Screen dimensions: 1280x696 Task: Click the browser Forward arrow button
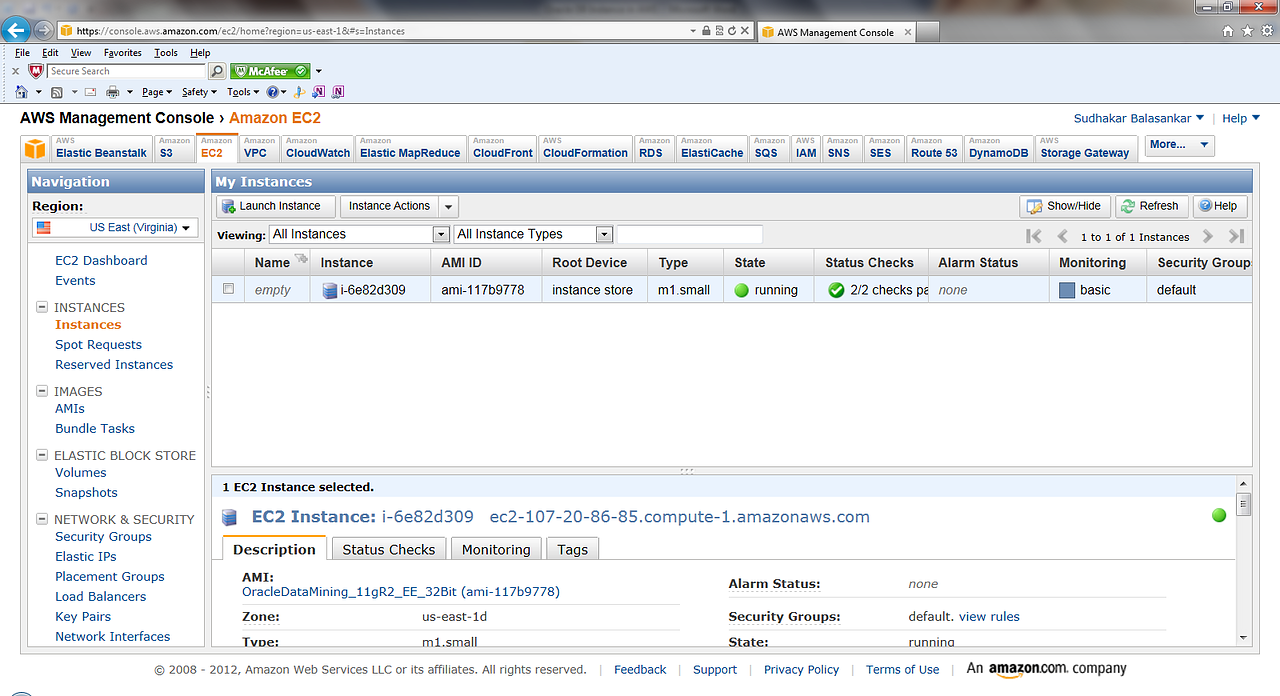[x=44, y=31]
